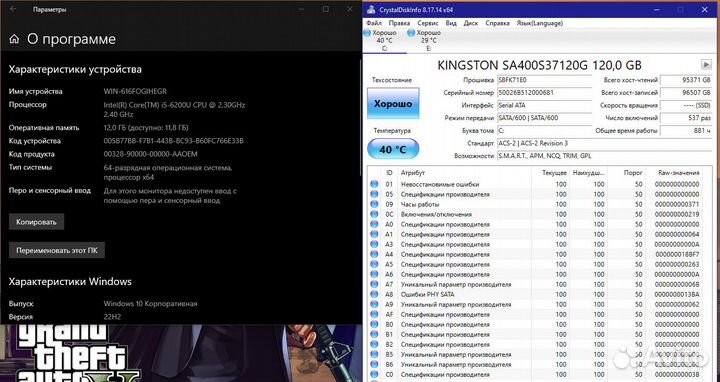Click Число включений value 537 раз
720x382 pixels.
[x=686, y=118]
